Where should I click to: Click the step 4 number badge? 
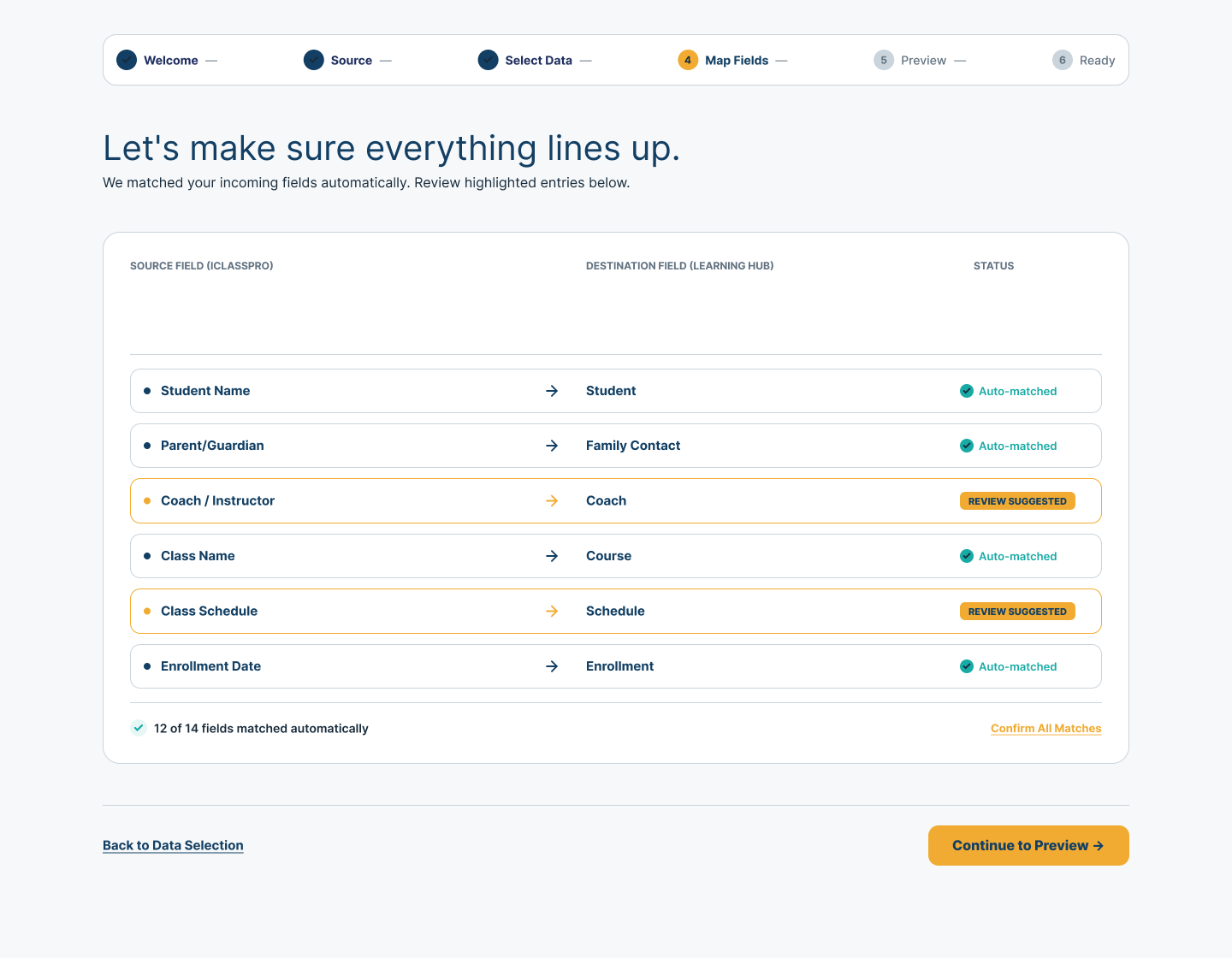pos(688,60)
